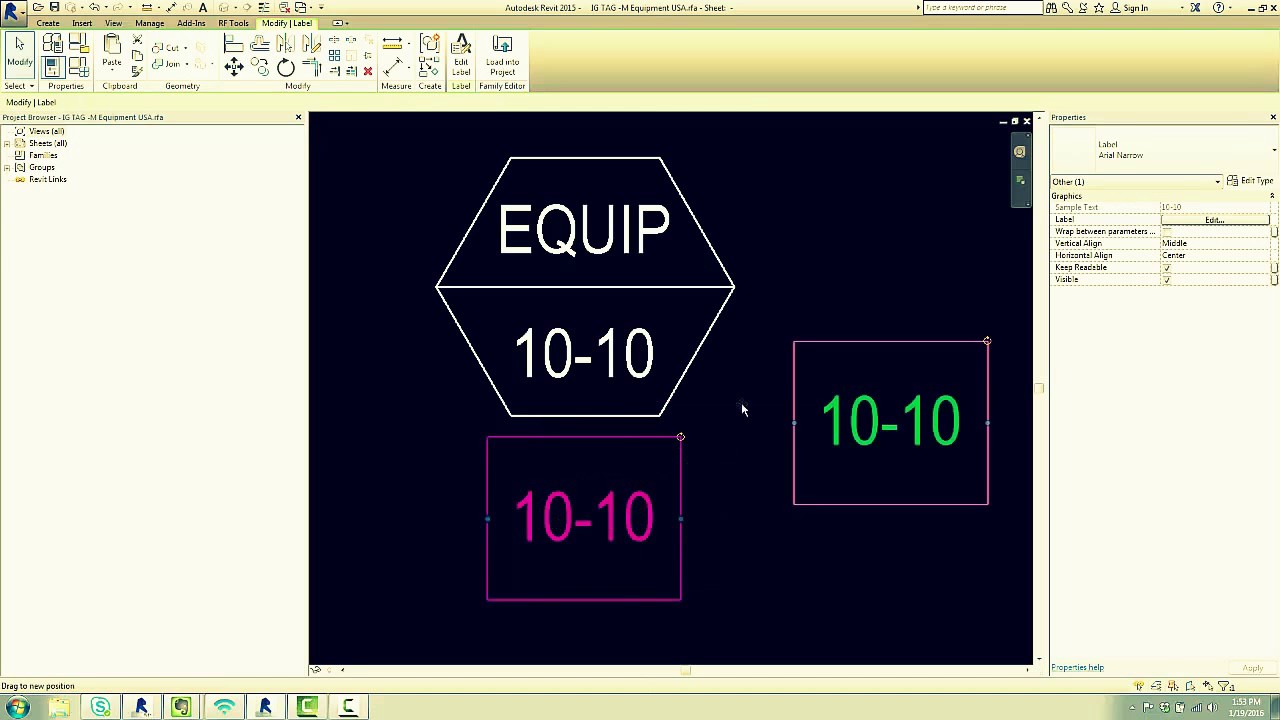The width and height of the screenshot is (1280, 720).
Task: Click the Edit Label ribbon button
Action: (461, 56)
